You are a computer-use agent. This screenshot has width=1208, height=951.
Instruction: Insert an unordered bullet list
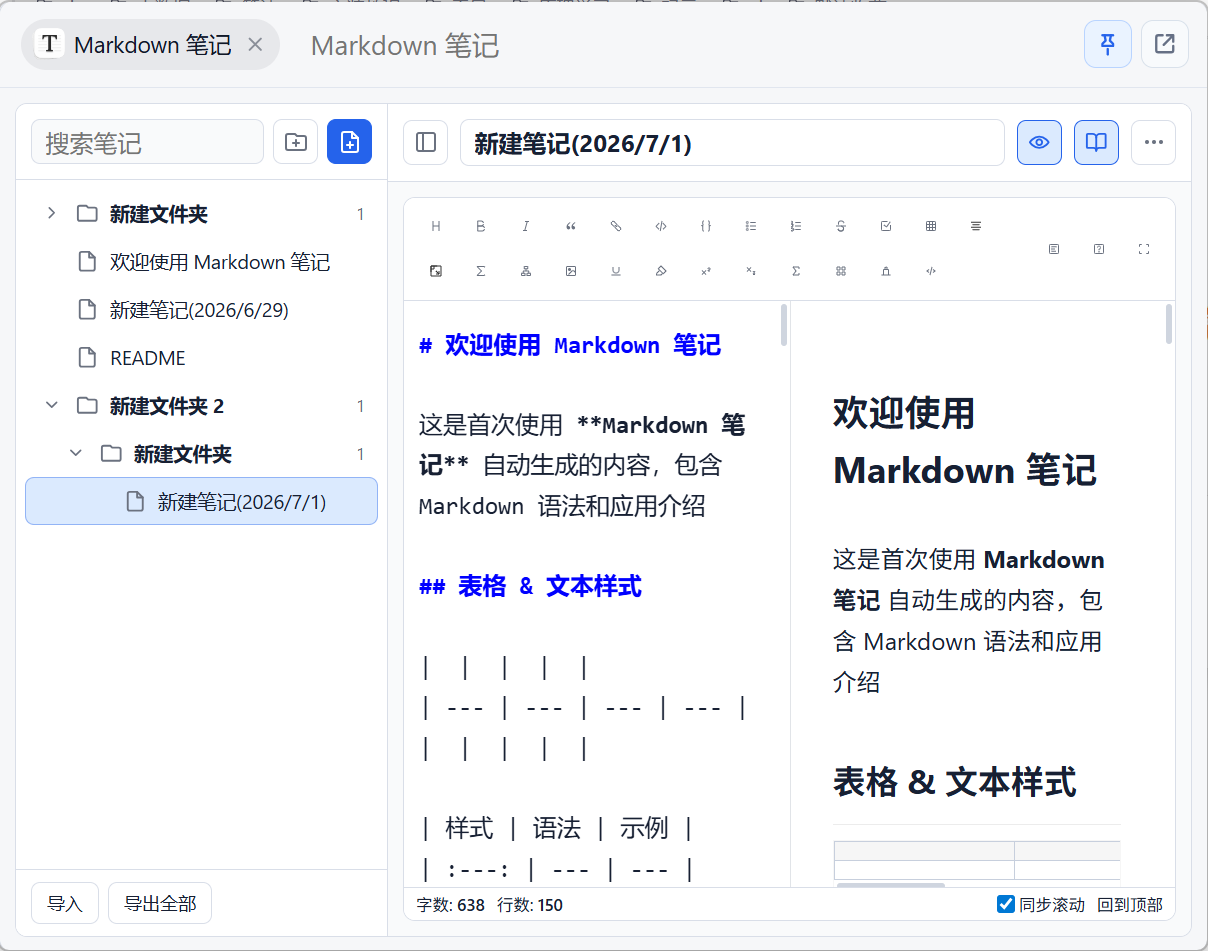pyautogui.click(x=751, y=227)
